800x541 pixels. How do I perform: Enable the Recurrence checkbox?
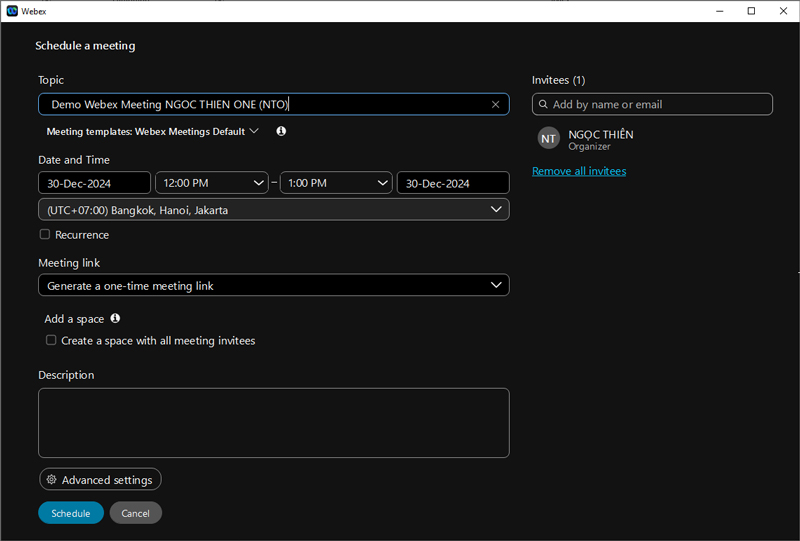pos(45,234)
